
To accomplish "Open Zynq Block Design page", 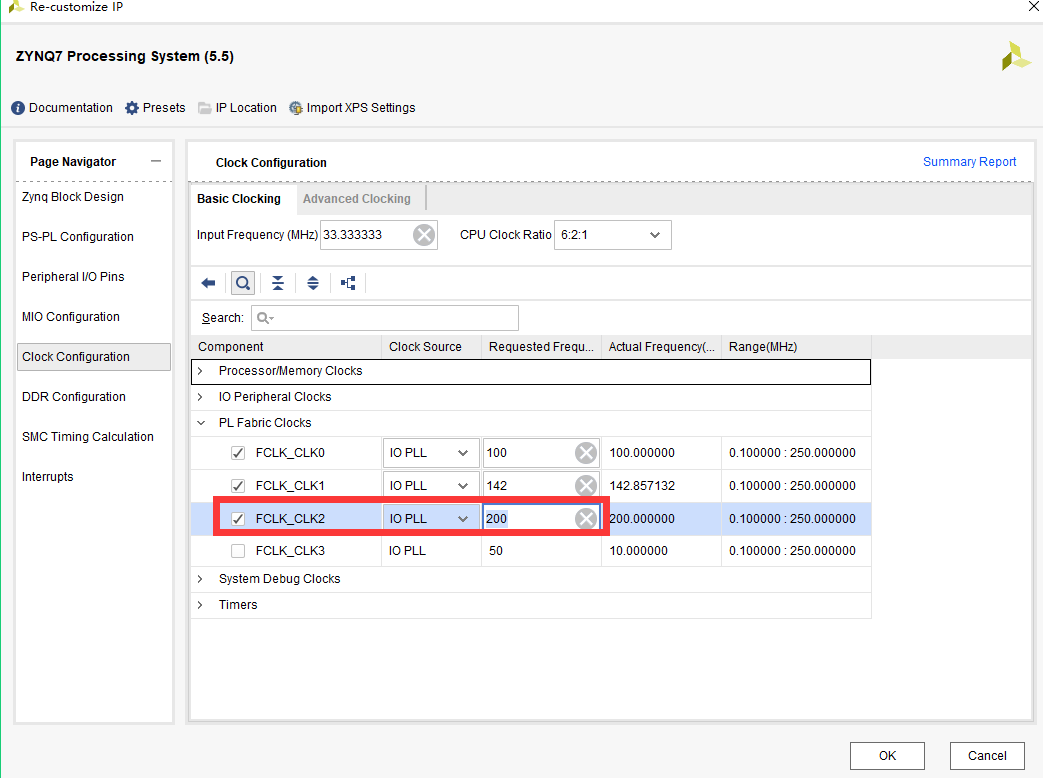I will 73,197.
